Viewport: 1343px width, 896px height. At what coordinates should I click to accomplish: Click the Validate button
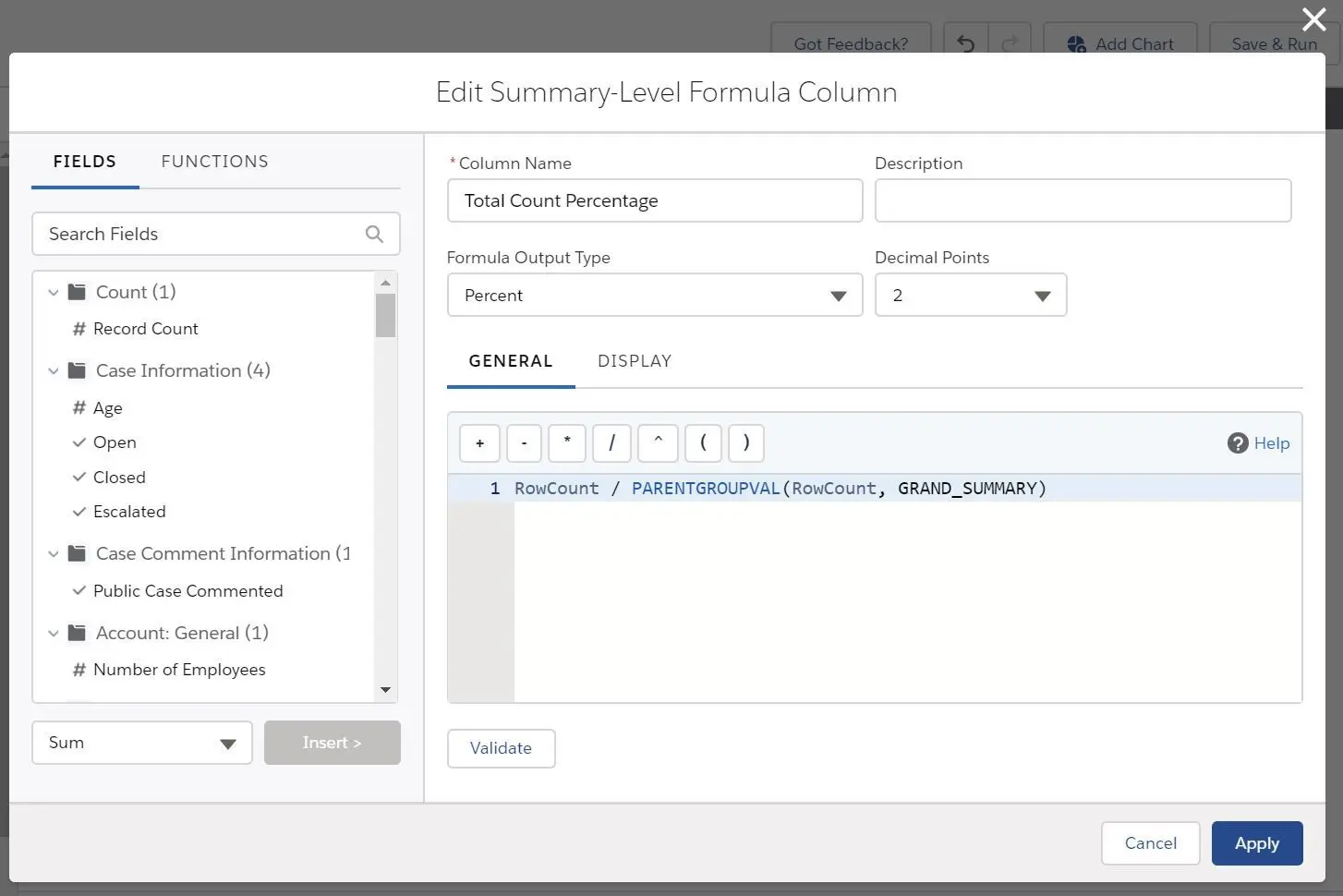502,748
